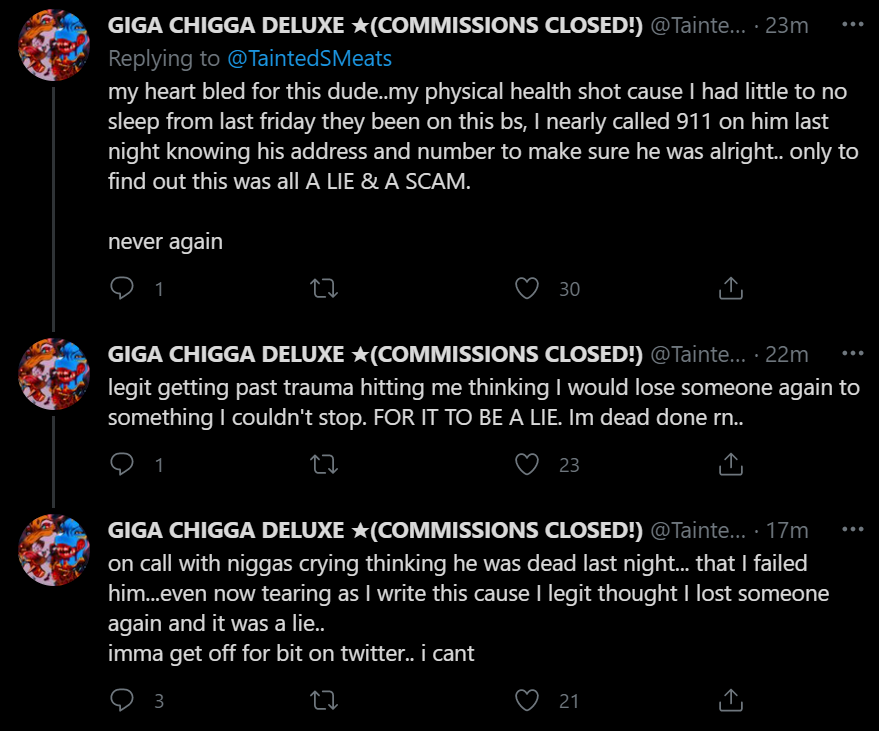
Task: Retweet the 17m tweet
Action: pos(324,700)
